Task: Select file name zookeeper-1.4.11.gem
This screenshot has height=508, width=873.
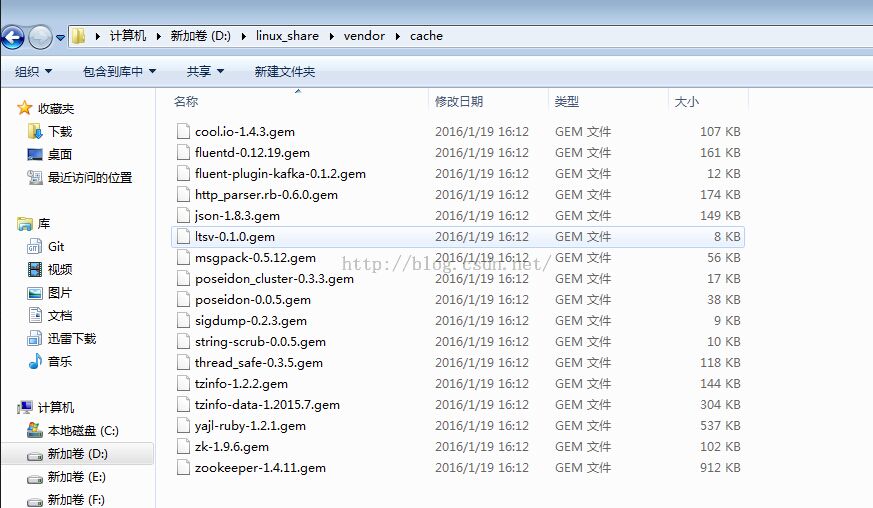Action: coord(260,468)
